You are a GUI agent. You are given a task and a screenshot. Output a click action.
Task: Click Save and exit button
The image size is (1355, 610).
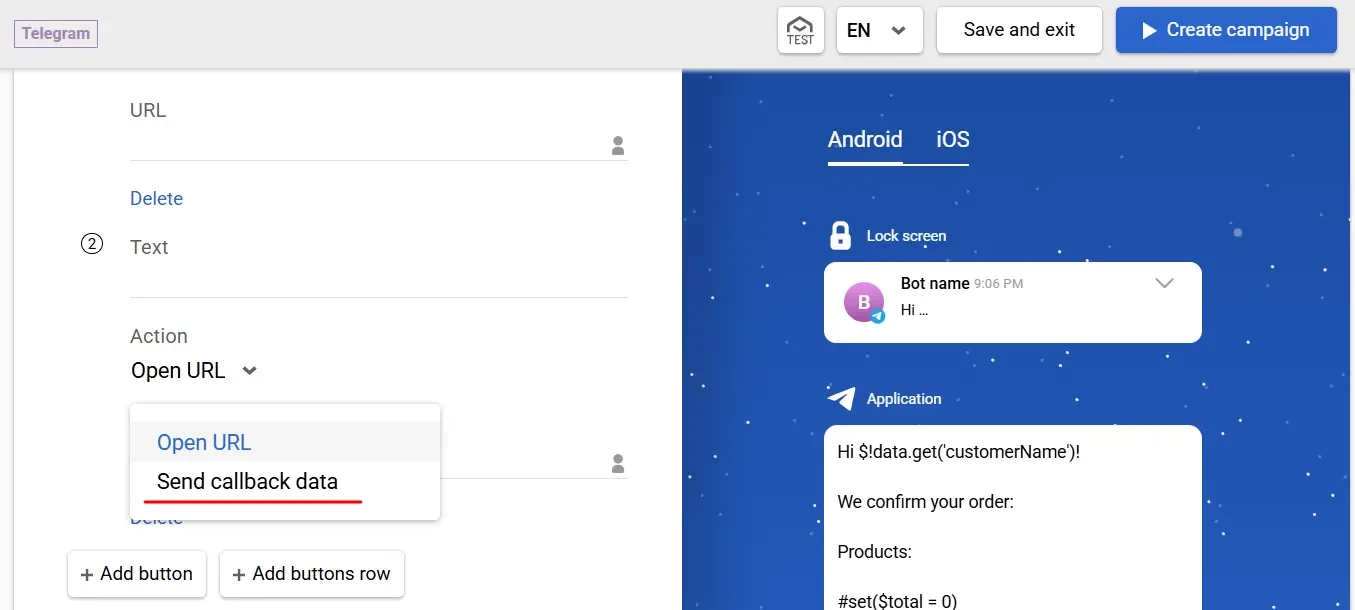point(1018,30)
